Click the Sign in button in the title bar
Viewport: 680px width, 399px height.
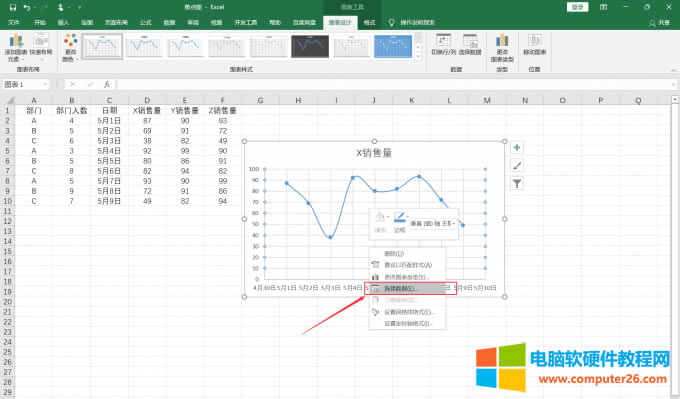[577, 7]
